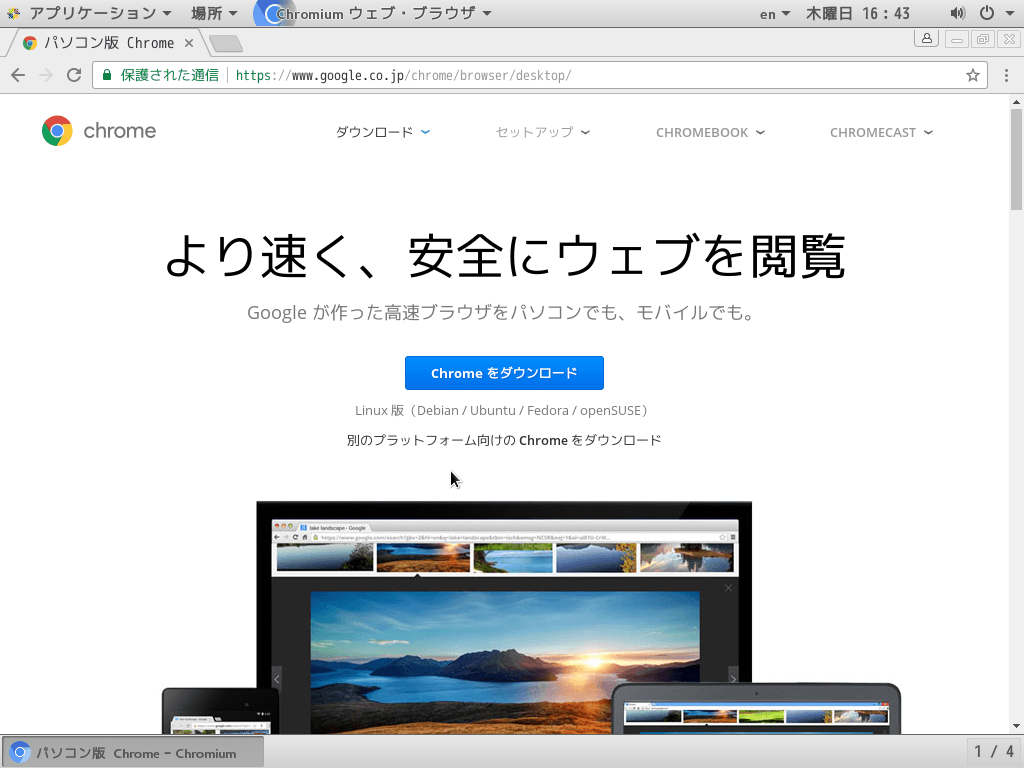Click the 保護された通信 padlock icon
Viewport: 1024px width, 768px height.
point(105,75)
